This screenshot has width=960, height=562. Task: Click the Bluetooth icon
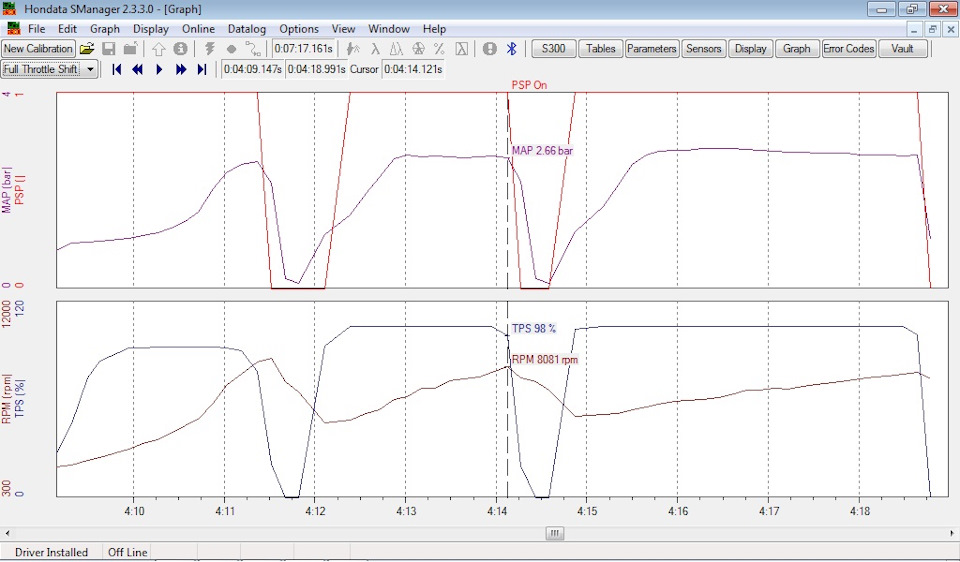click(x=512, y=48)
